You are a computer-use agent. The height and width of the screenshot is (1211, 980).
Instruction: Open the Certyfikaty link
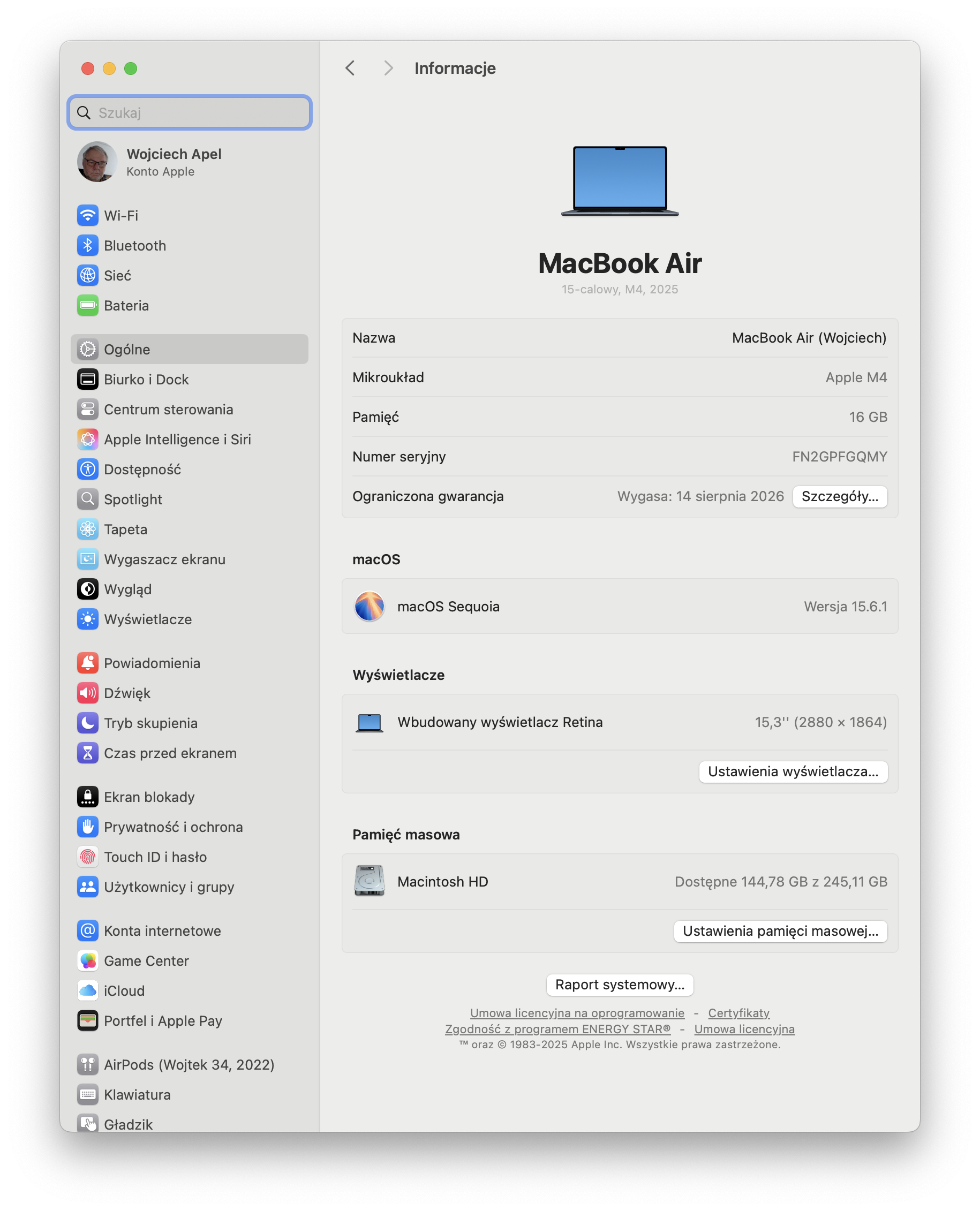[x=738, y=1013]
